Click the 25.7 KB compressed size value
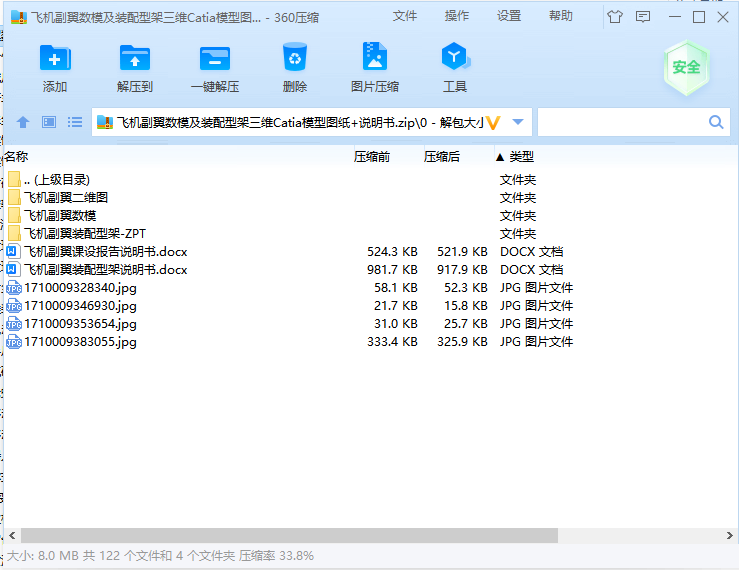Image resolution: width=739 pixels, height=570 pixels. (466, 323)
